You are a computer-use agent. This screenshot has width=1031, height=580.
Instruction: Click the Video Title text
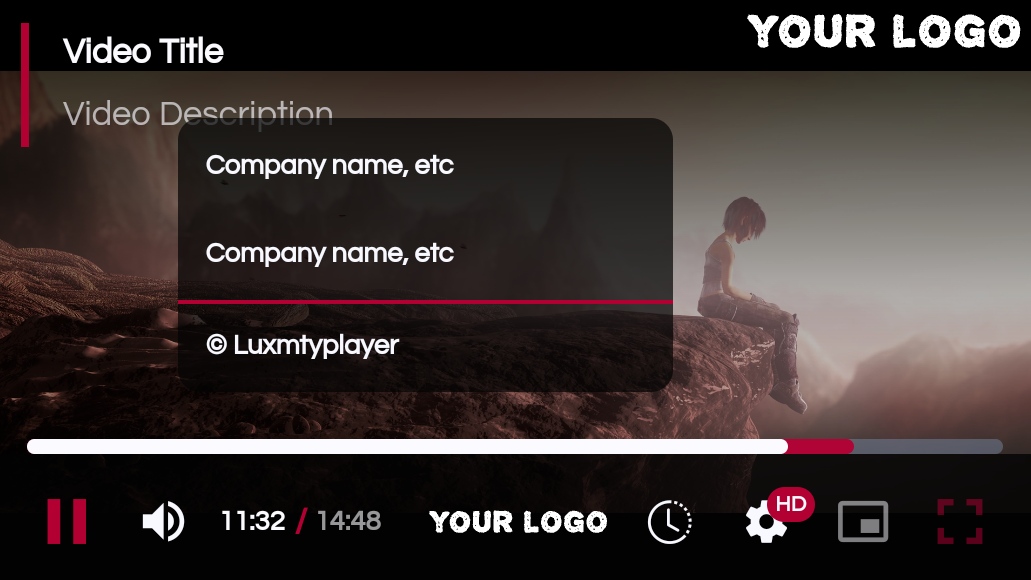click(x=143, y=51)
